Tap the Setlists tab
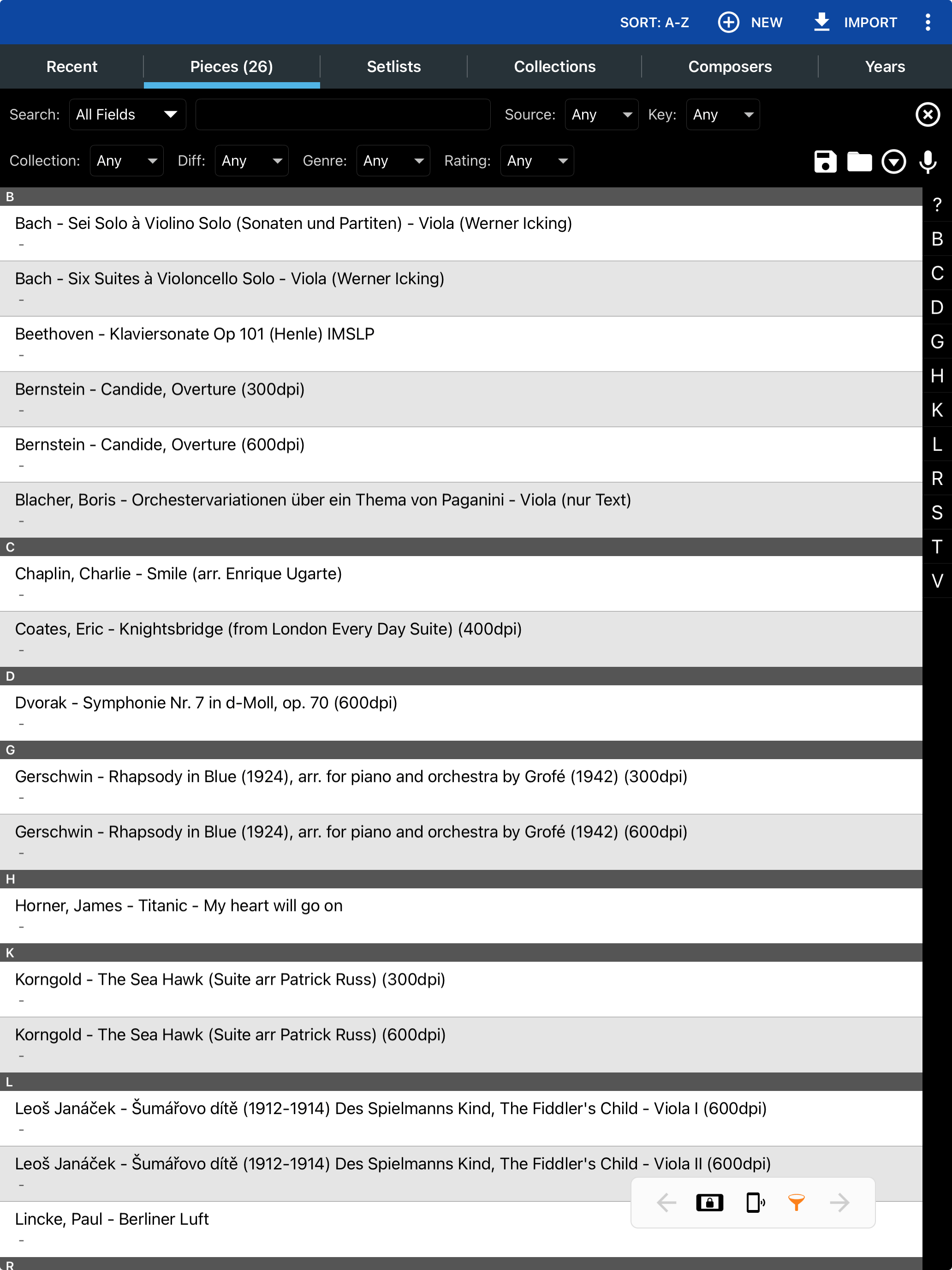This screenshot has width=952, height=1270. click(394, 66)
